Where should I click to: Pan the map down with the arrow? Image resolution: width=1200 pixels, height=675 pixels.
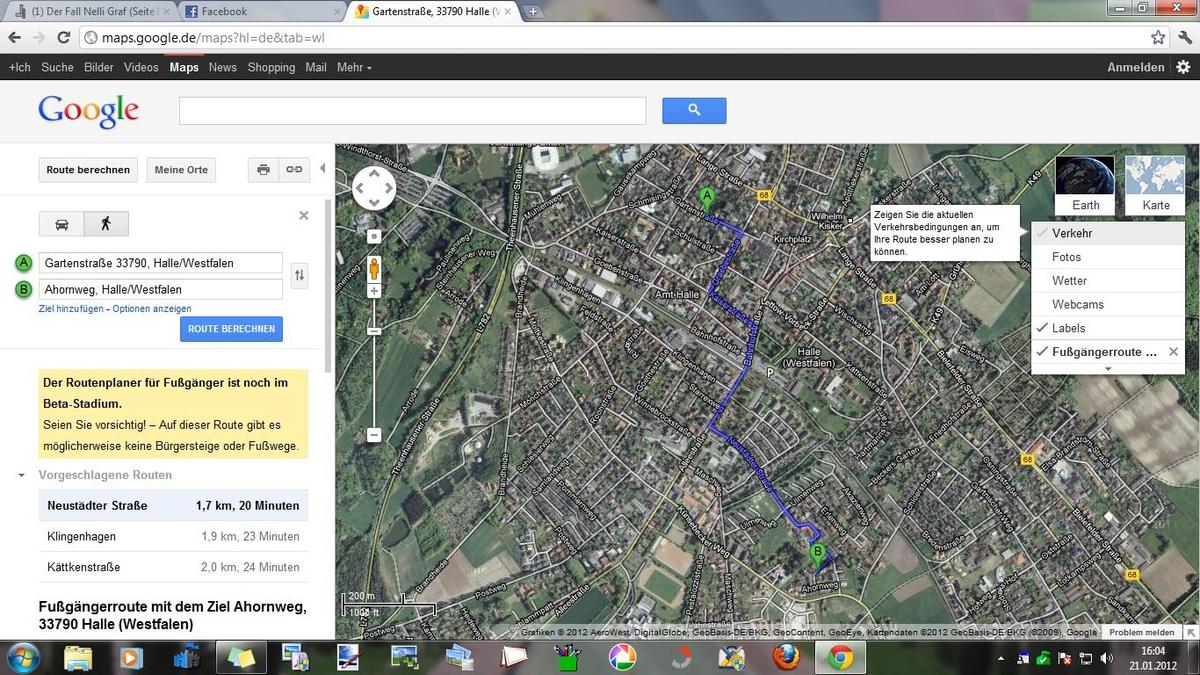374,202
